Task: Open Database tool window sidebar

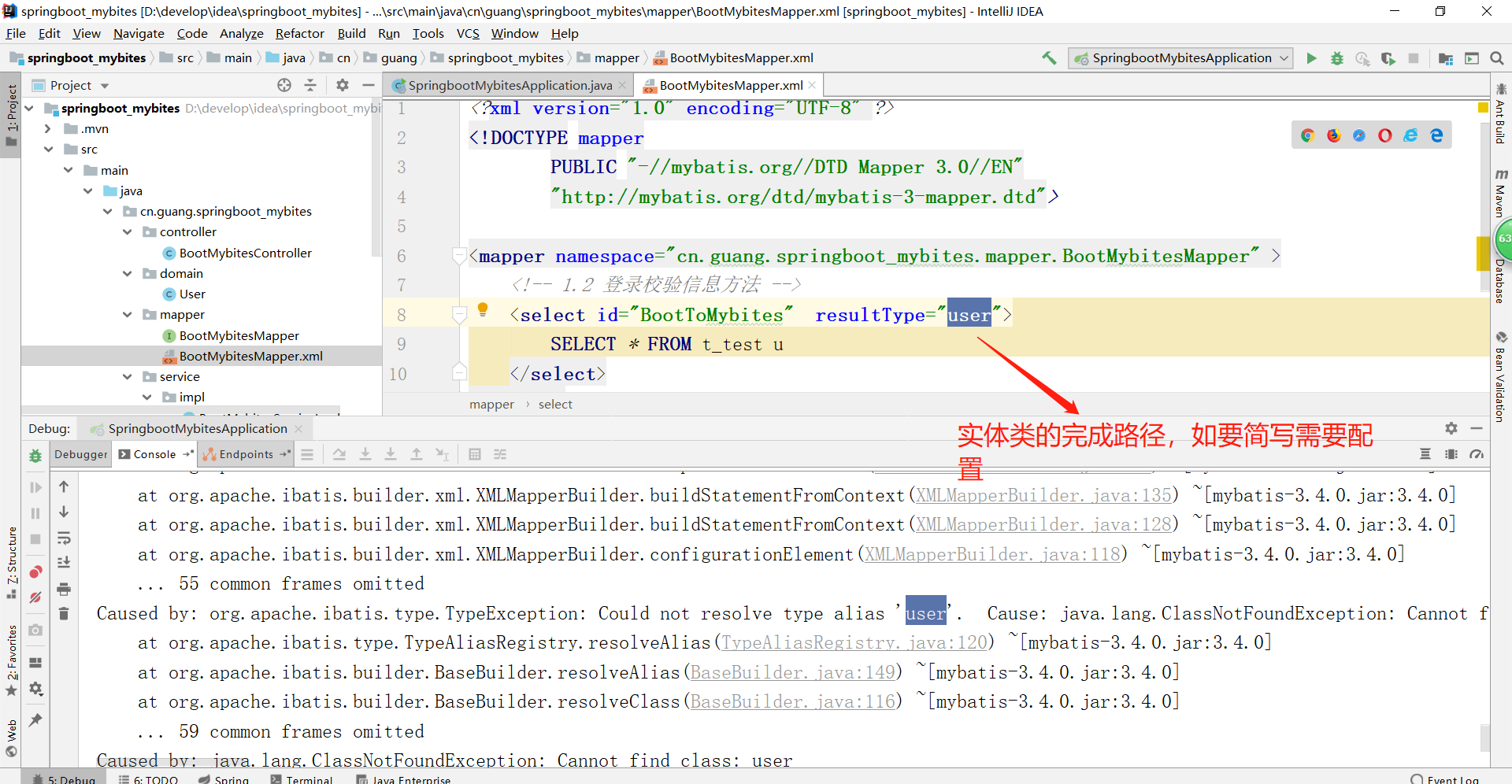Action: [x=1500, y=282]
